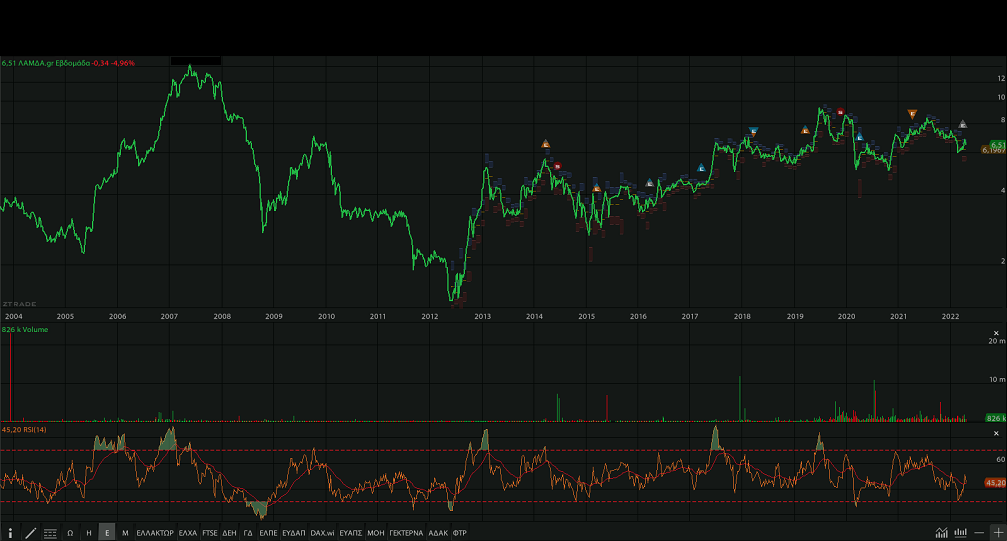Open the orange marker above 2014 peak
Viewport: 1007px width, 541px height.
tap(545, 144)
